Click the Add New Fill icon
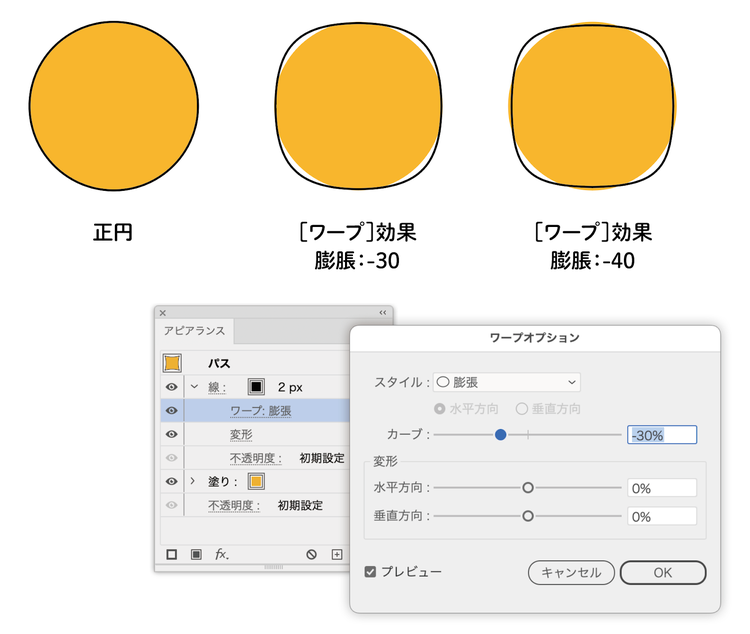 pyautogui.click(x=196, y=554)
